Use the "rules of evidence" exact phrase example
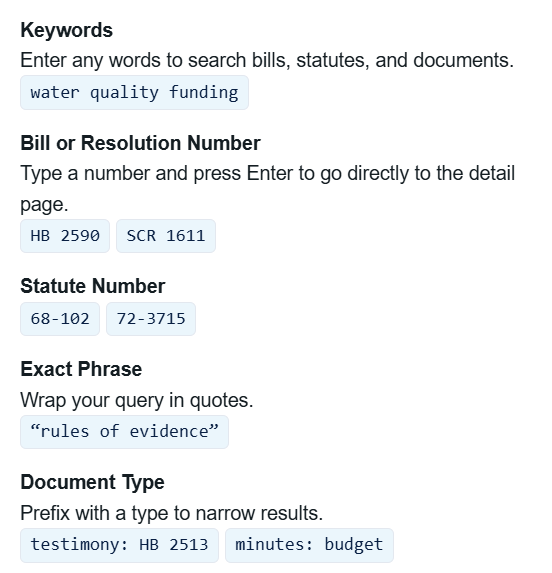The image size is (552, 573). coord(125,432)
